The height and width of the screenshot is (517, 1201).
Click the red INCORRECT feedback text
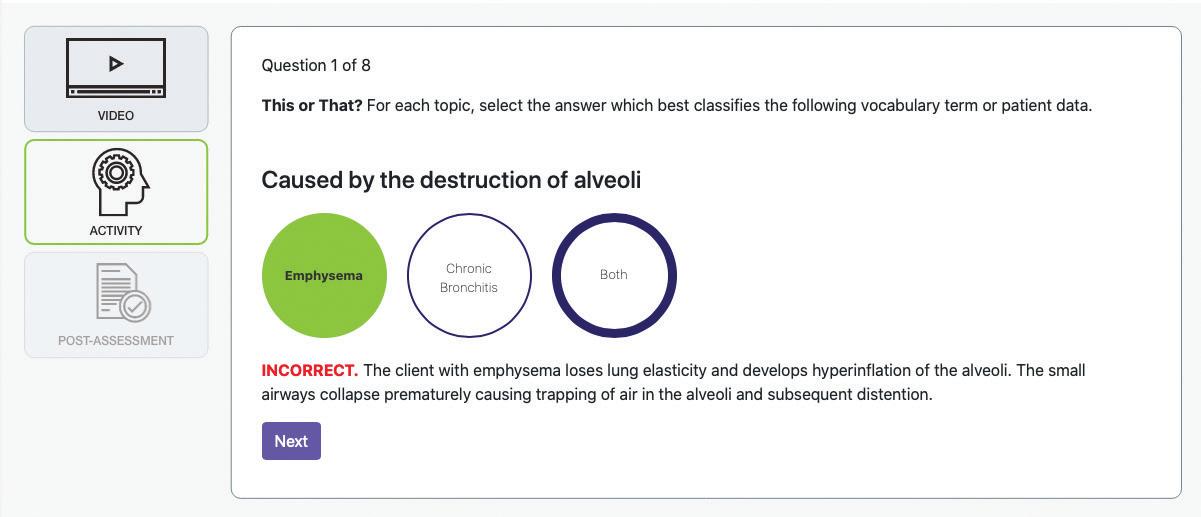point(310,371)
